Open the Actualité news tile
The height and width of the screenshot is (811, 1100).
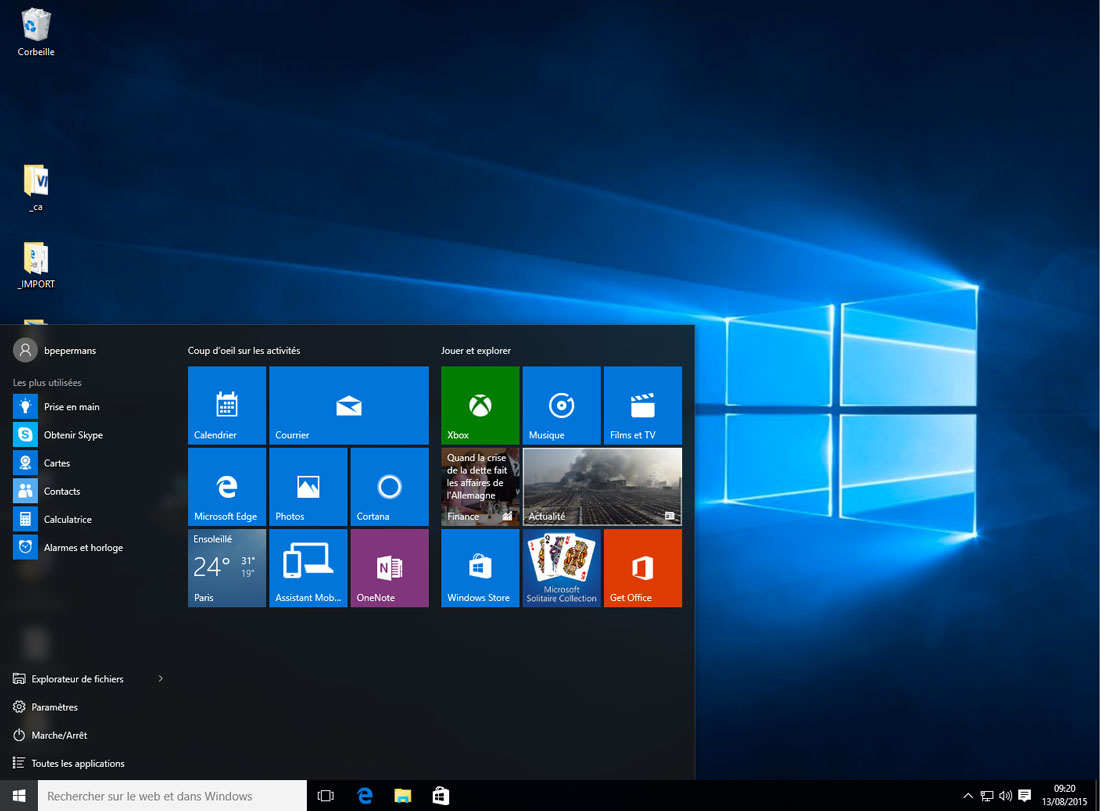click(602, 486)
